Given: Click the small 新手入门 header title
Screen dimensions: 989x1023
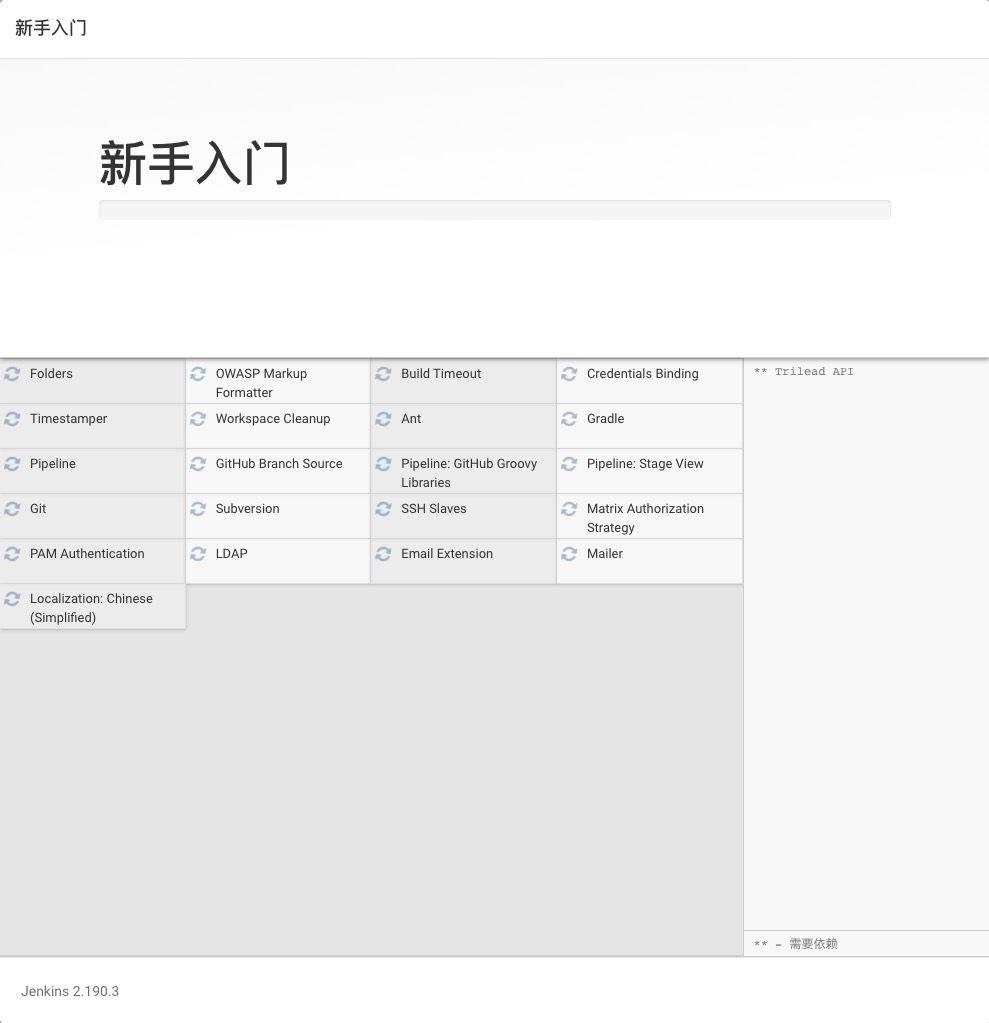Looking at the screenshot, I should click(50, 28).
